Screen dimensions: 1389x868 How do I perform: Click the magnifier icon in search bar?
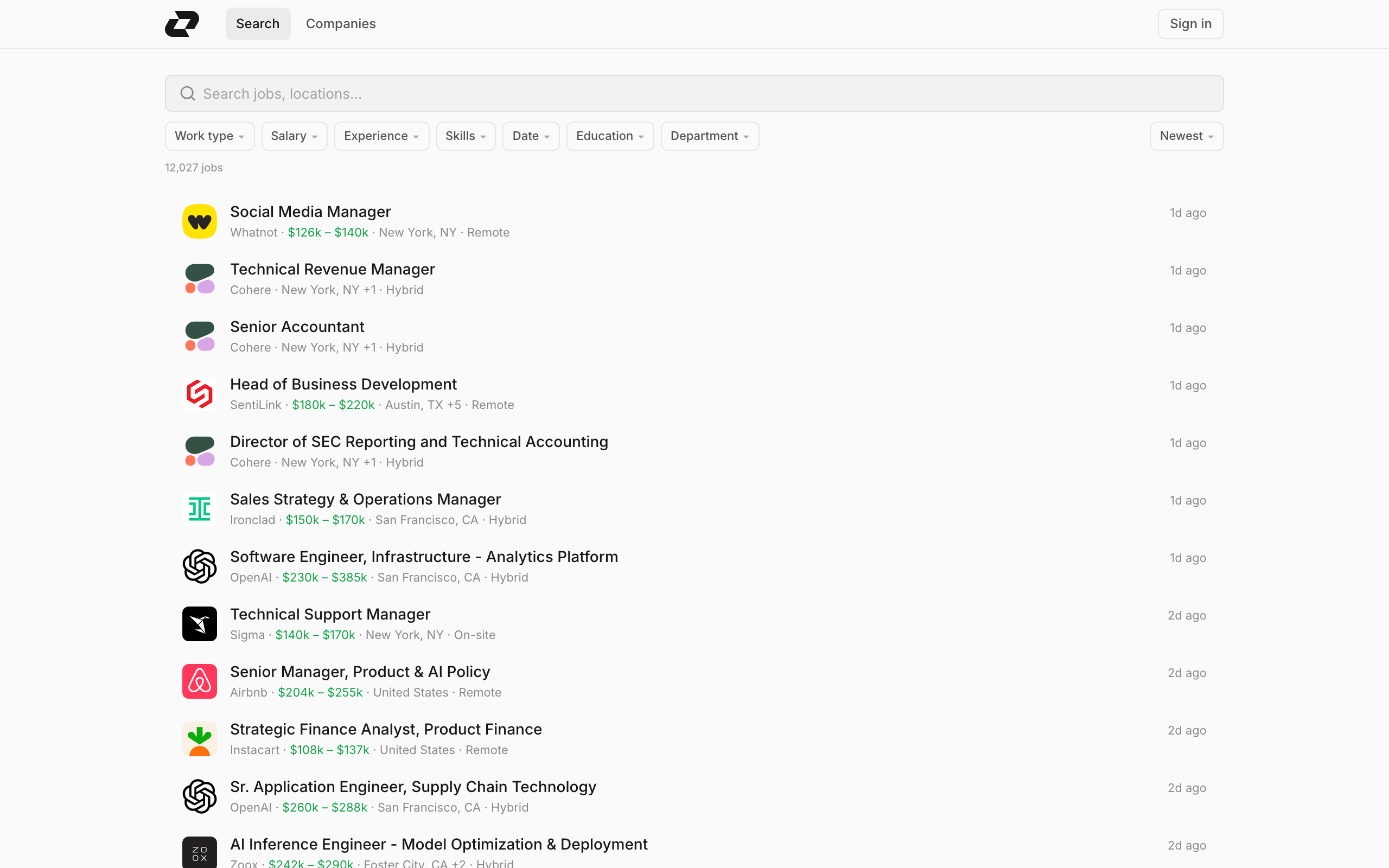[188, 93]
